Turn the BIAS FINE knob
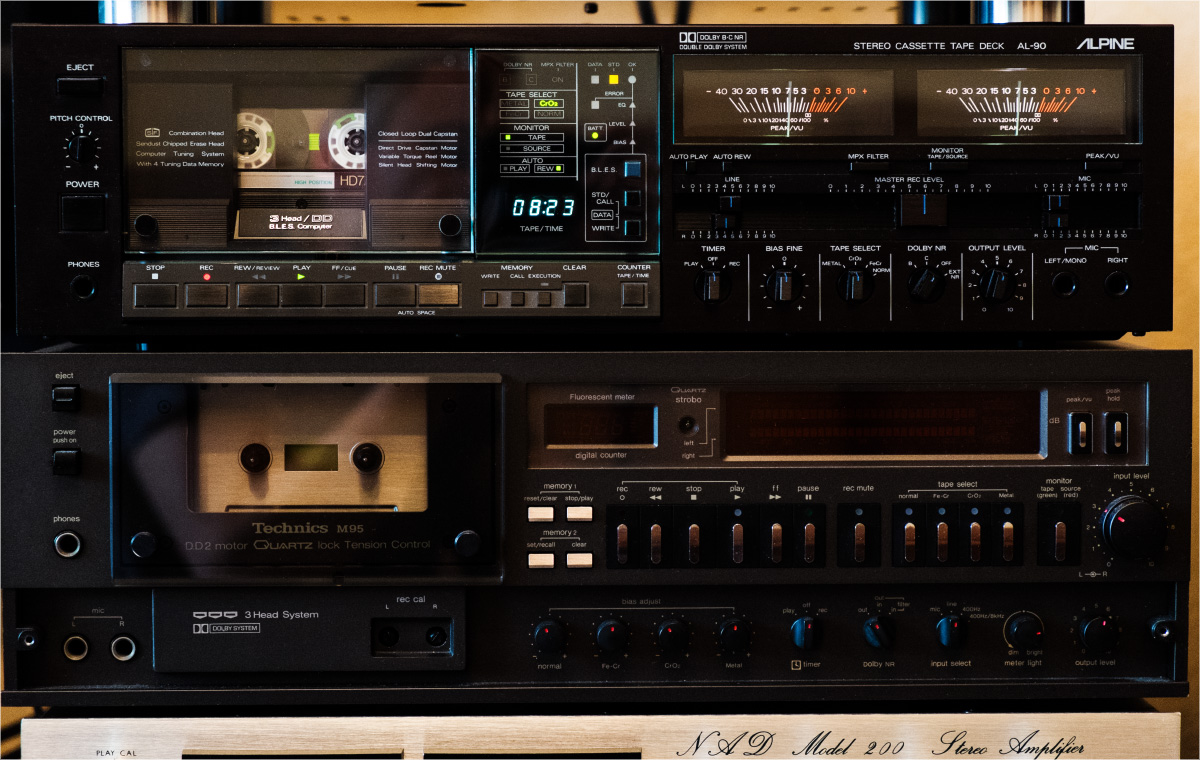1200x760 pixels. click(783, 285)
